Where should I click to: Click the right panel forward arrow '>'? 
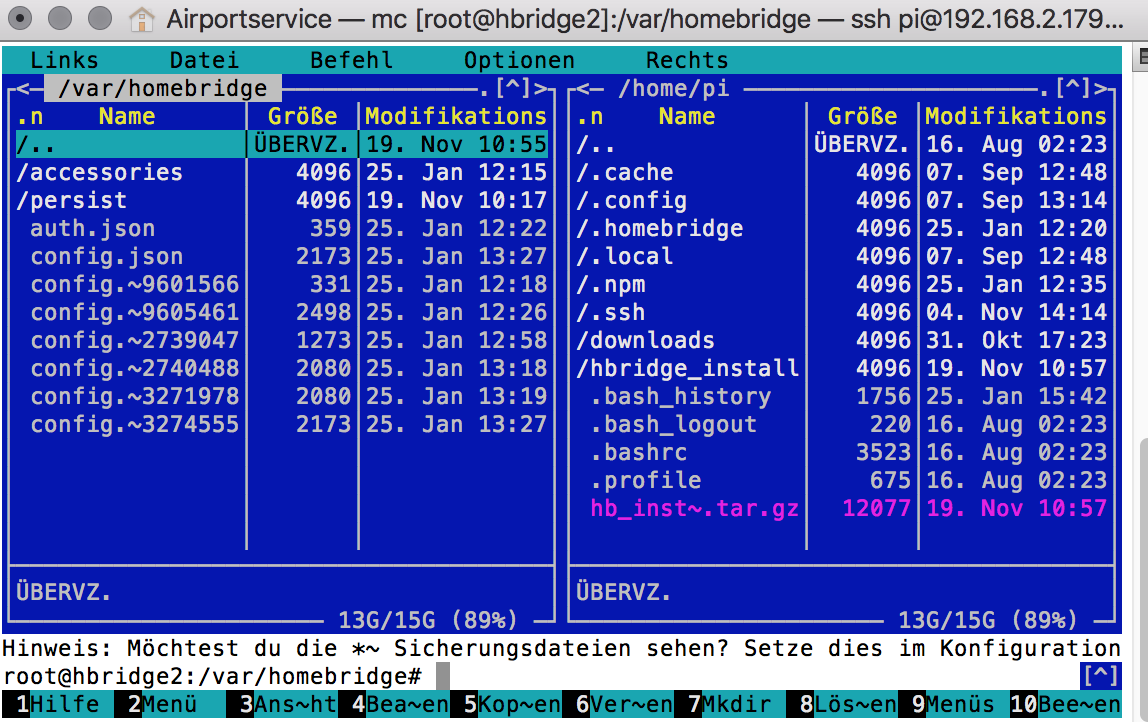pos(1102,88)
